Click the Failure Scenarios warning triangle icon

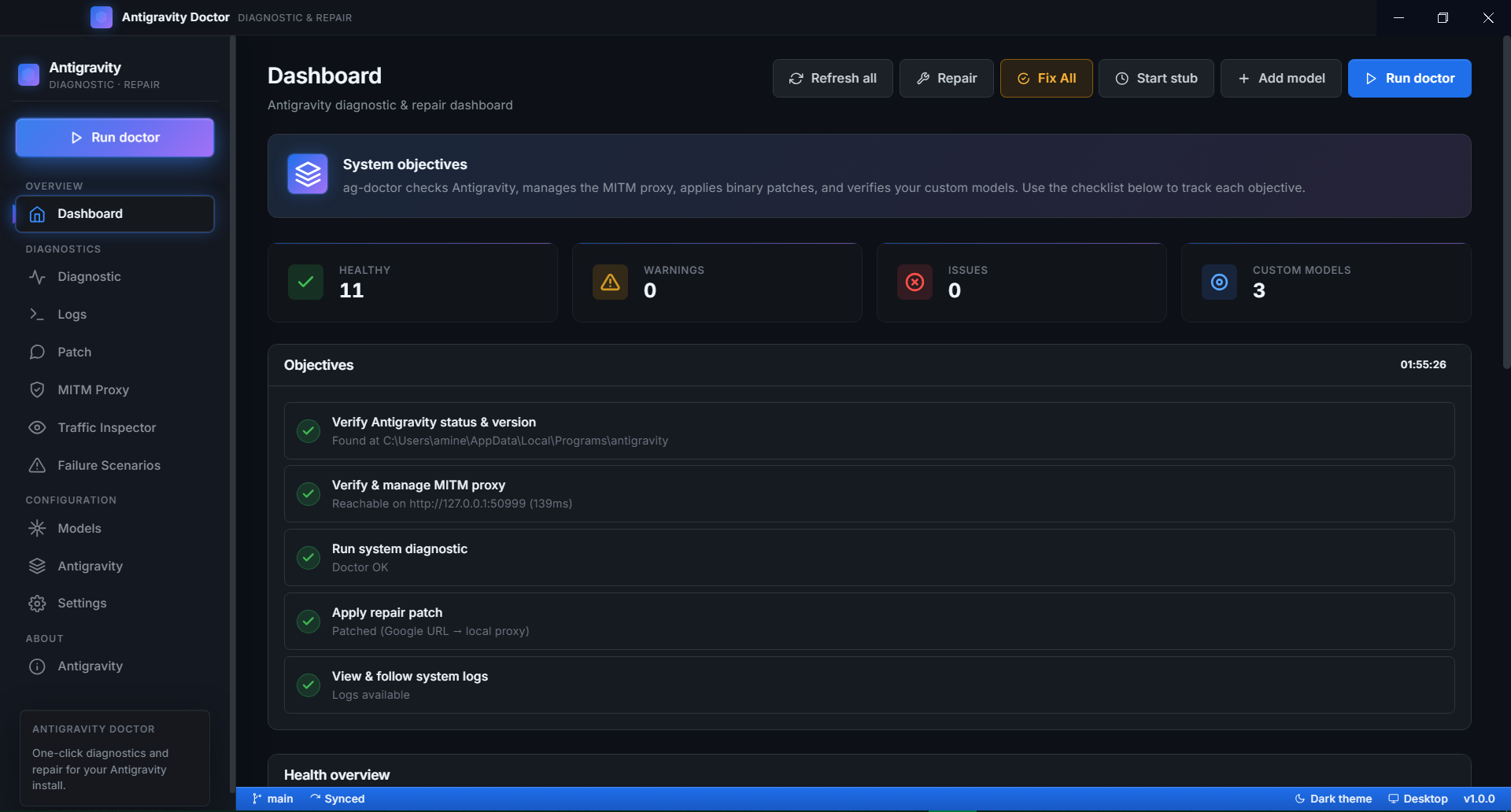(37, 465)
